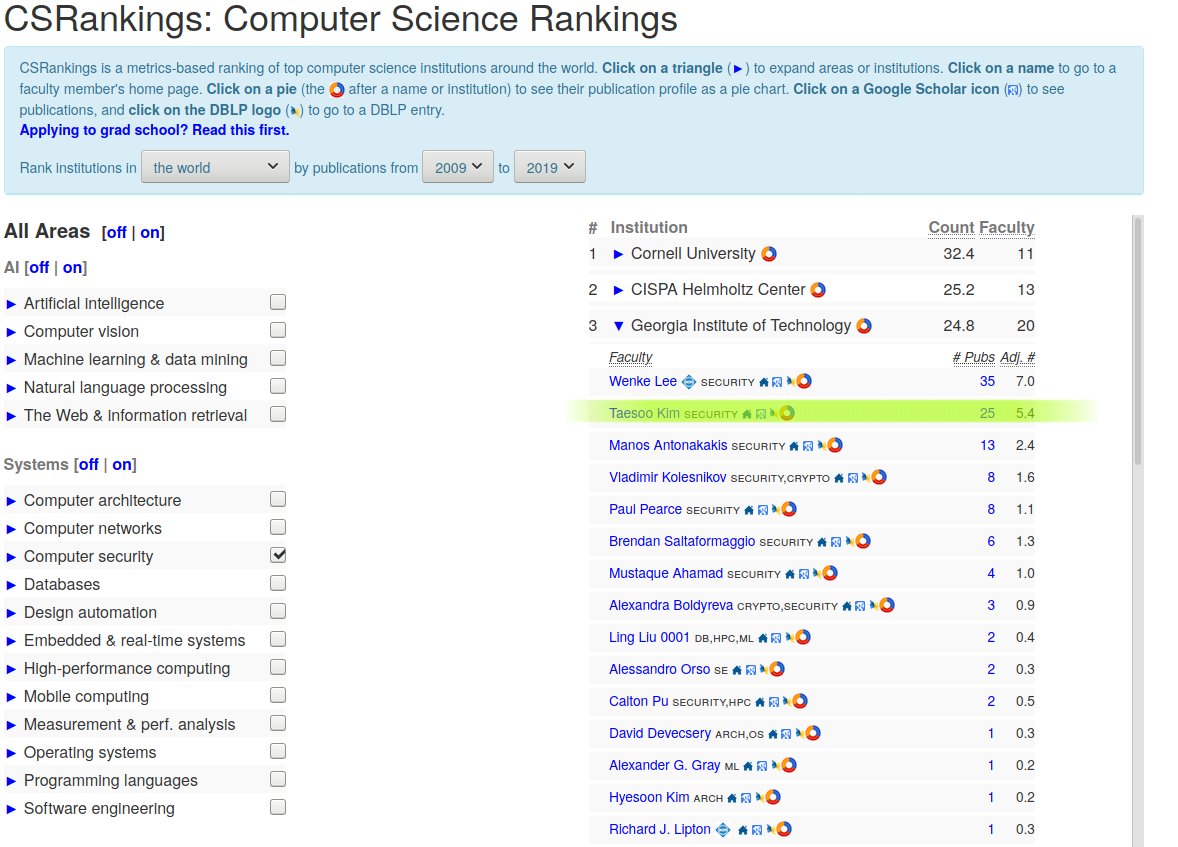Open Hyesoon Kim's home page icon
Screen dimensions: 1178x847
pyautogui.click(x=732, y=798)
